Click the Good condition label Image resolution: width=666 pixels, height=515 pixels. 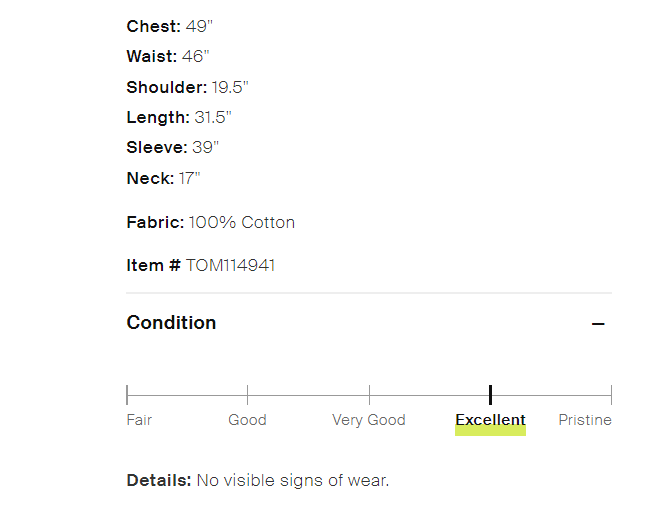coord(247,420)
